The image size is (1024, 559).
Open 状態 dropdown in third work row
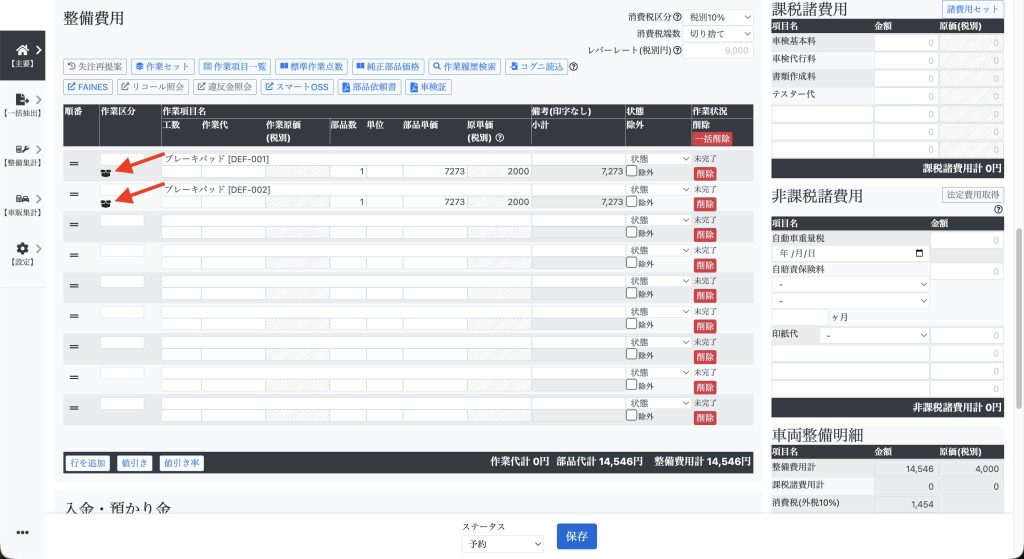[658, 220]
